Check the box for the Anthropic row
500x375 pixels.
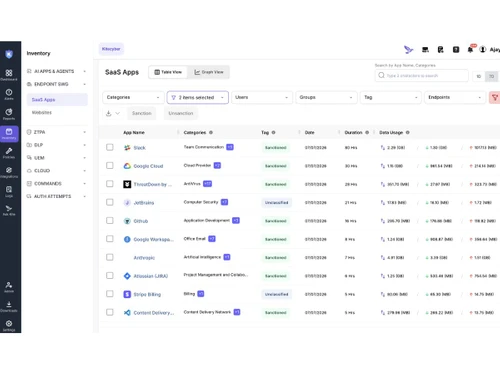pyautogui.click(x=110, y=257)
